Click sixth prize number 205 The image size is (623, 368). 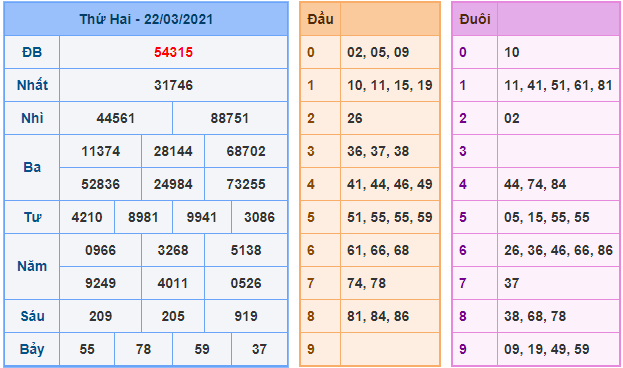[x=173, y=316]
